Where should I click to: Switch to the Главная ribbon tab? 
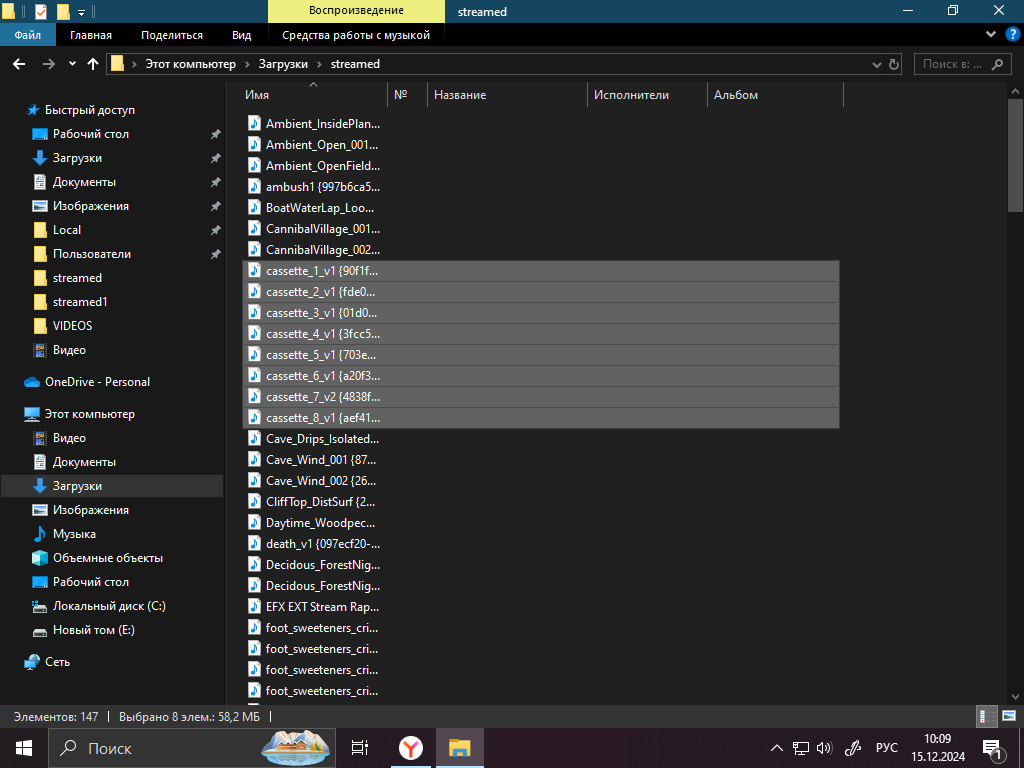[91, 35]
